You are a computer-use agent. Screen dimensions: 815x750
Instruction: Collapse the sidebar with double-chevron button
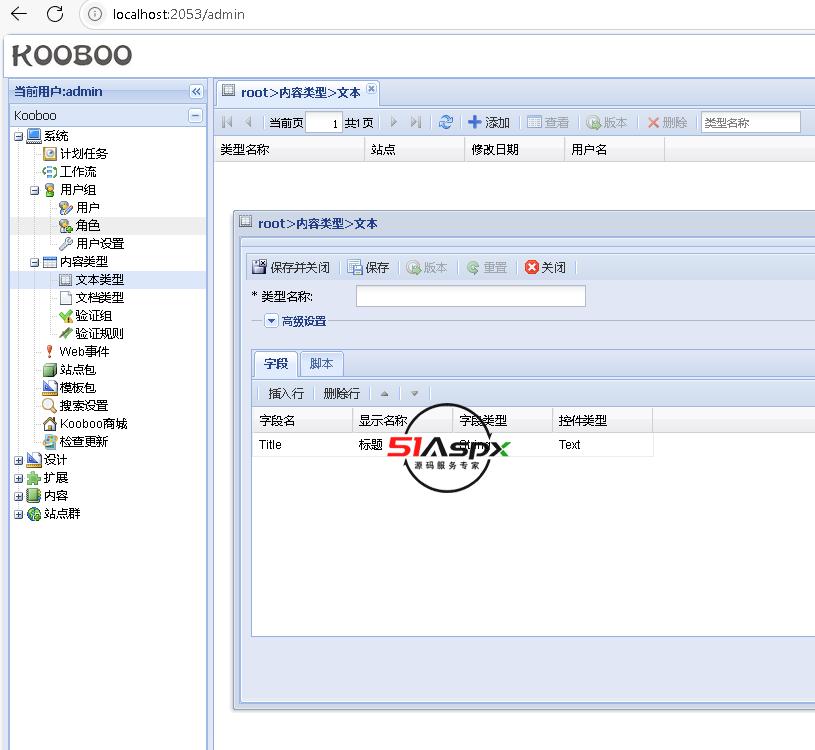click(196, 91)
